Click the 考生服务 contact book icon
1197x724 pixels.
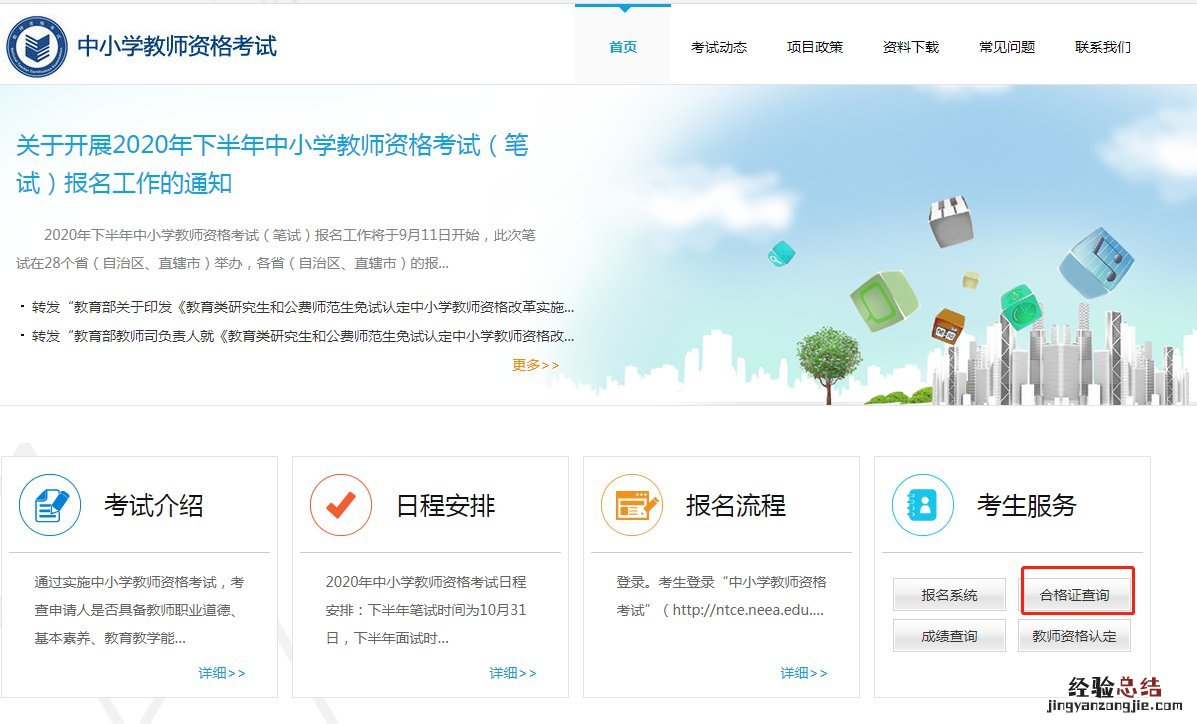point(922,505)
